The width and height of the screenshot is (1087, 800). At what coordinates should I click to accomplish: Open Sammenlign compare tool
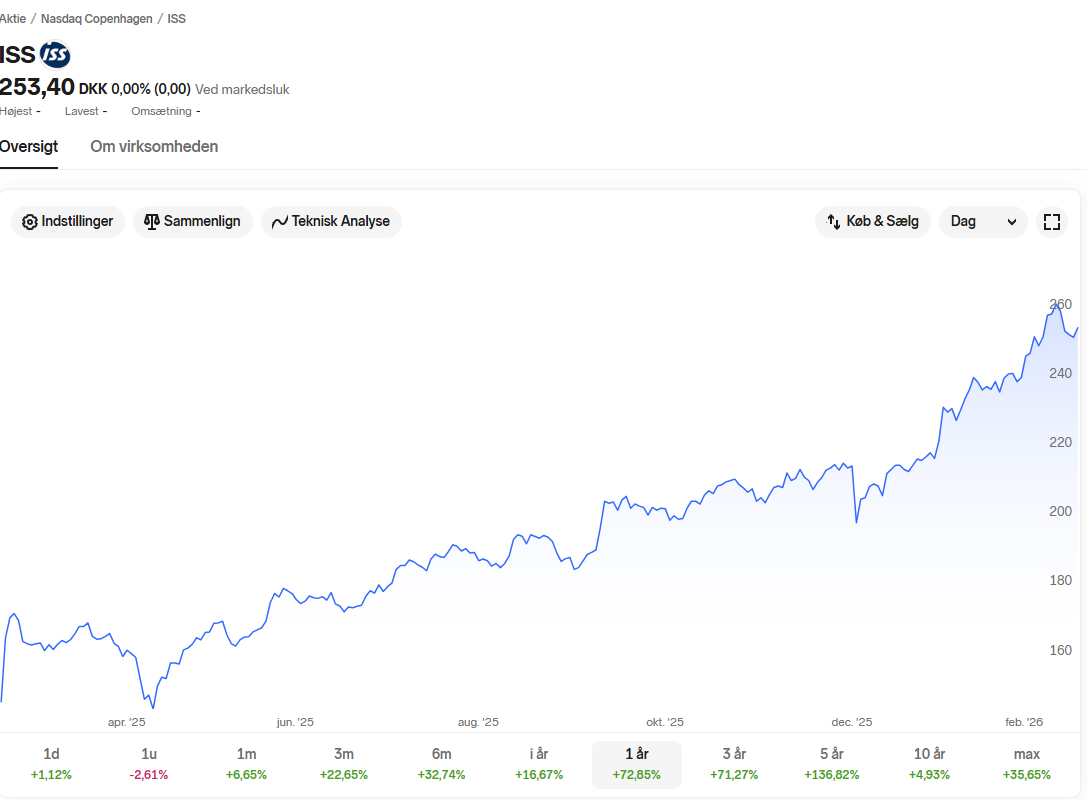193,222
